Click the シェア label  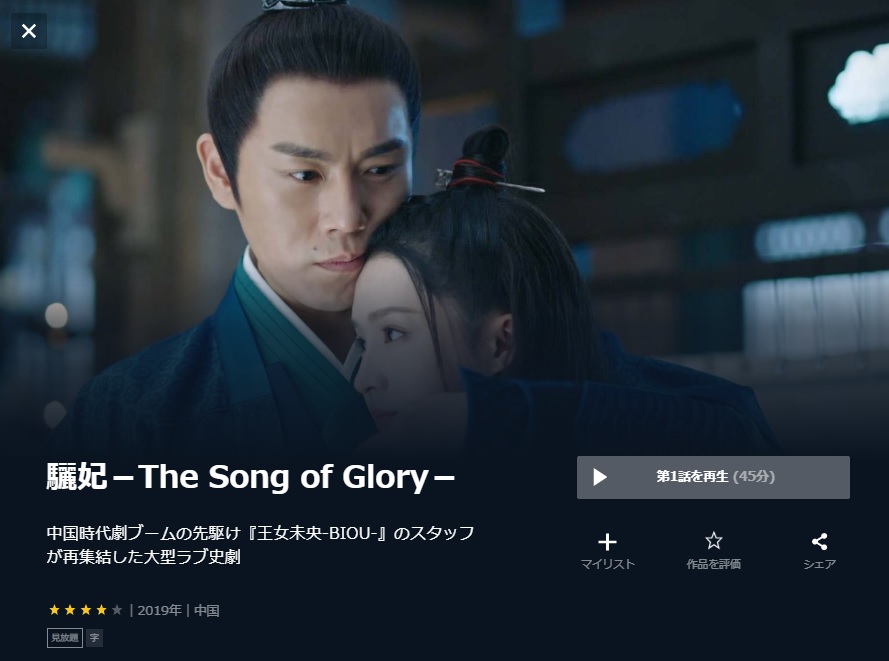(819, 564)
